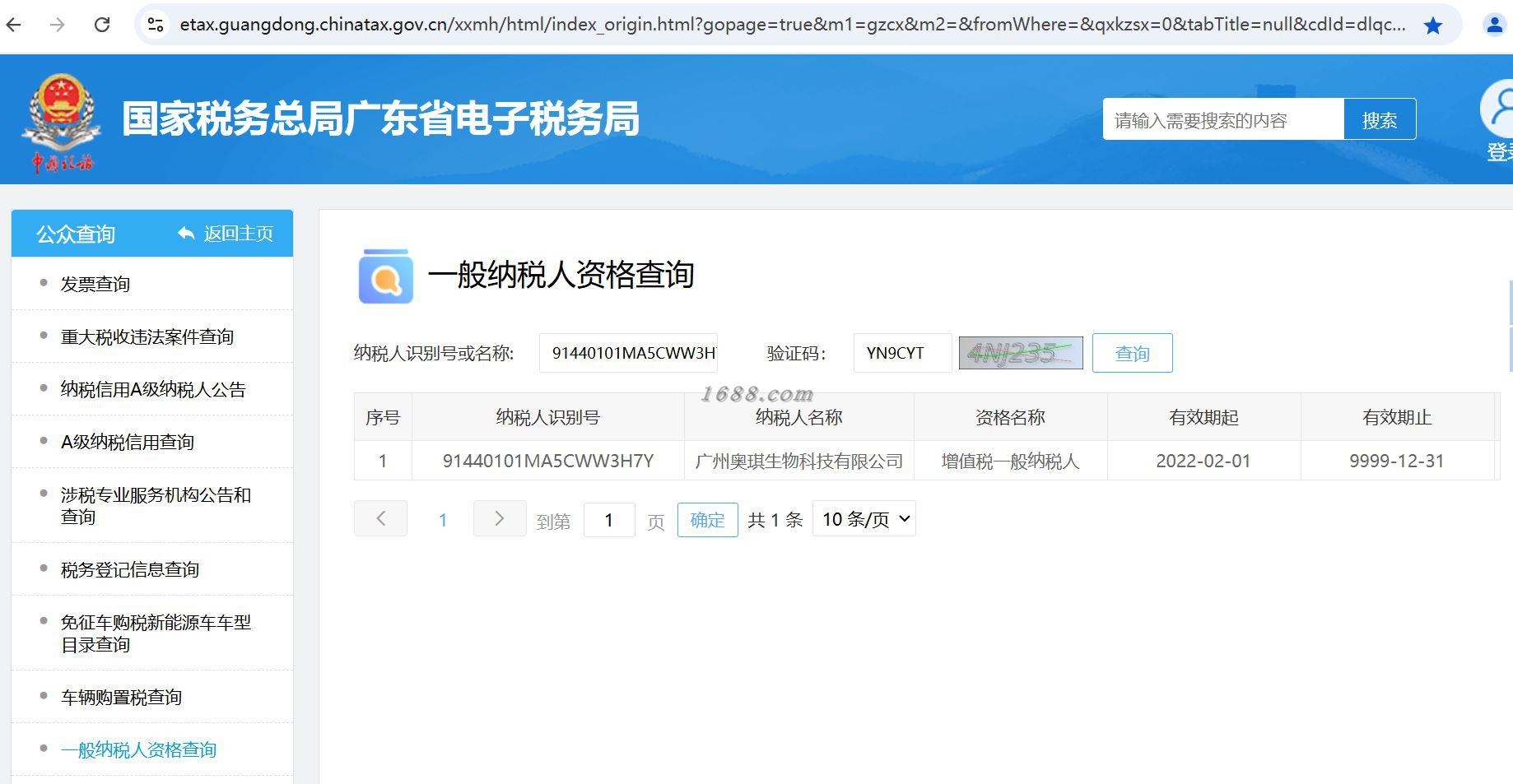Click the 纳税人识别号 column header
Screen dimensions: 1513x784
tap(548, 417)
